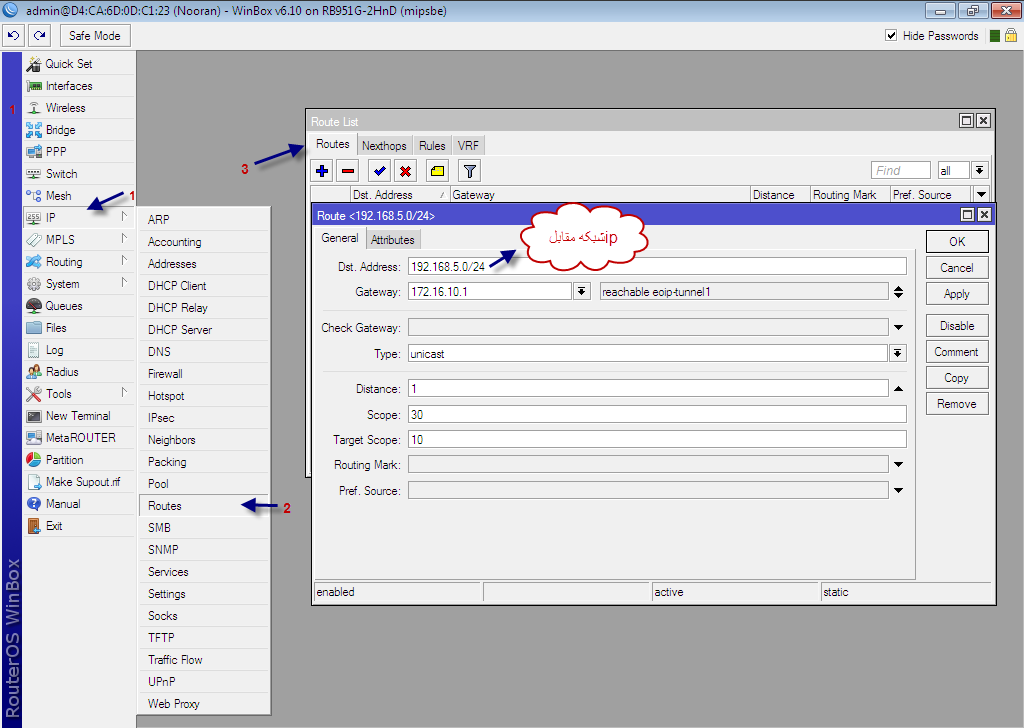This screenshot has height=728, width=1024.
Task: Focus the Find search box
Action: point(901,170)
